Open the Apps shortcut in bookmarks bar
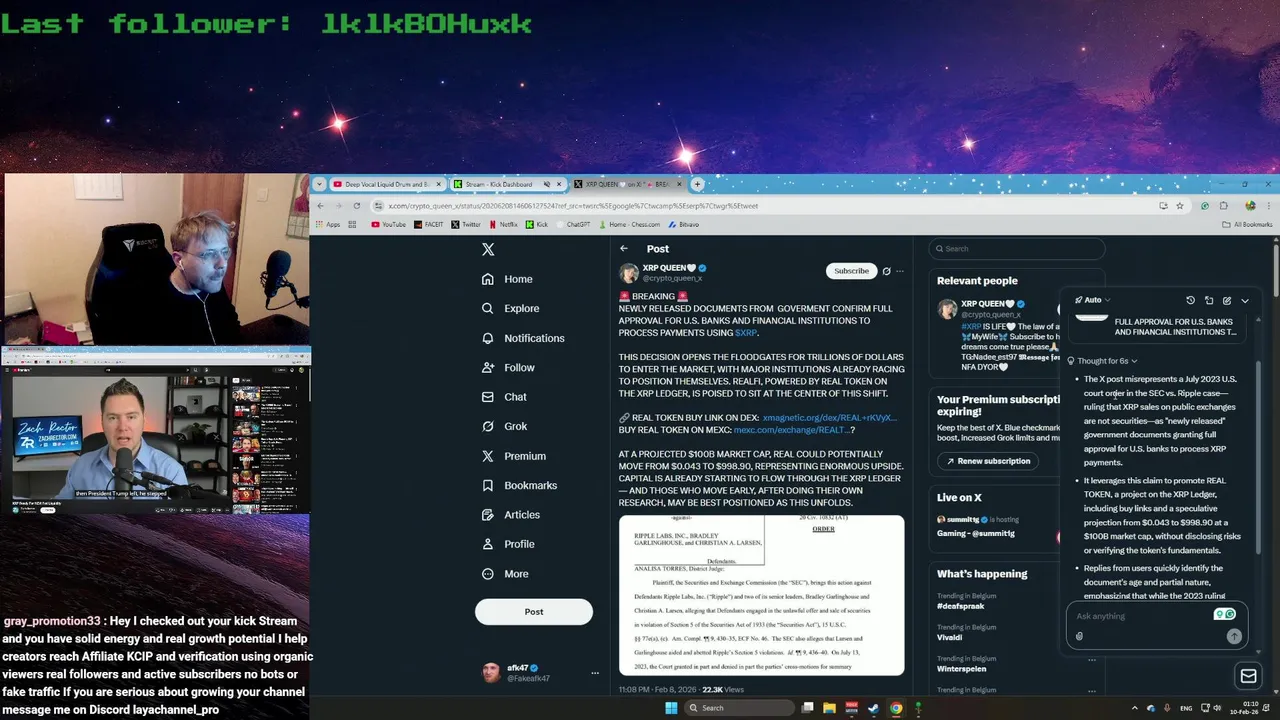 point(327,225)
